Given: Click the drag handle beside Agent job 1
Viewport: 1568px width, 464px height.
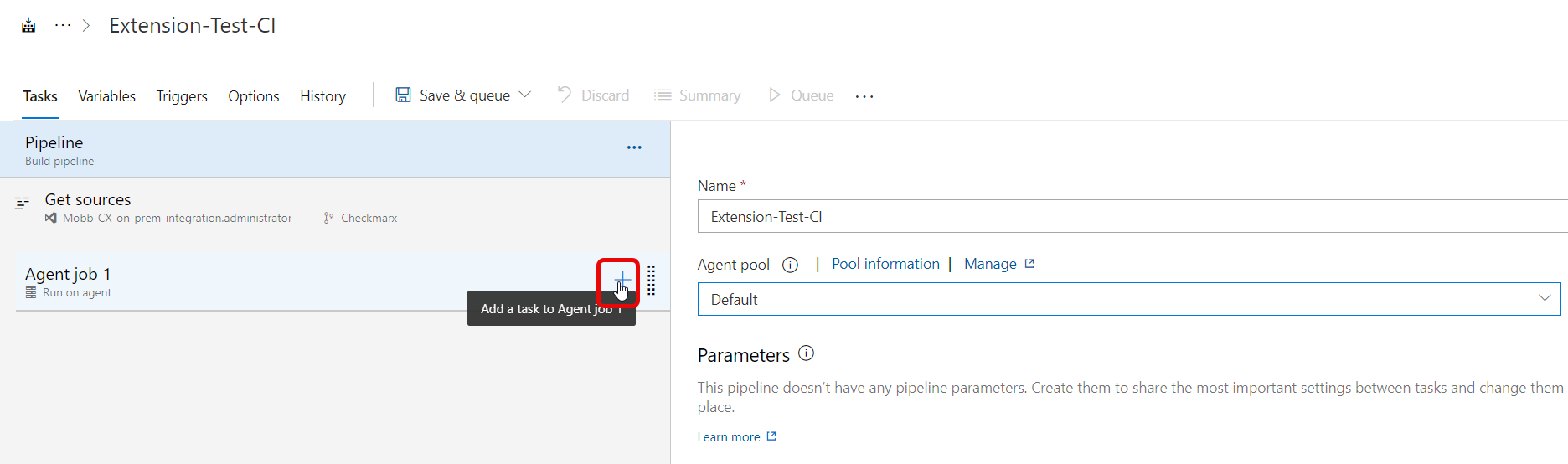Looking at the screenshot, I should (651, 281).
